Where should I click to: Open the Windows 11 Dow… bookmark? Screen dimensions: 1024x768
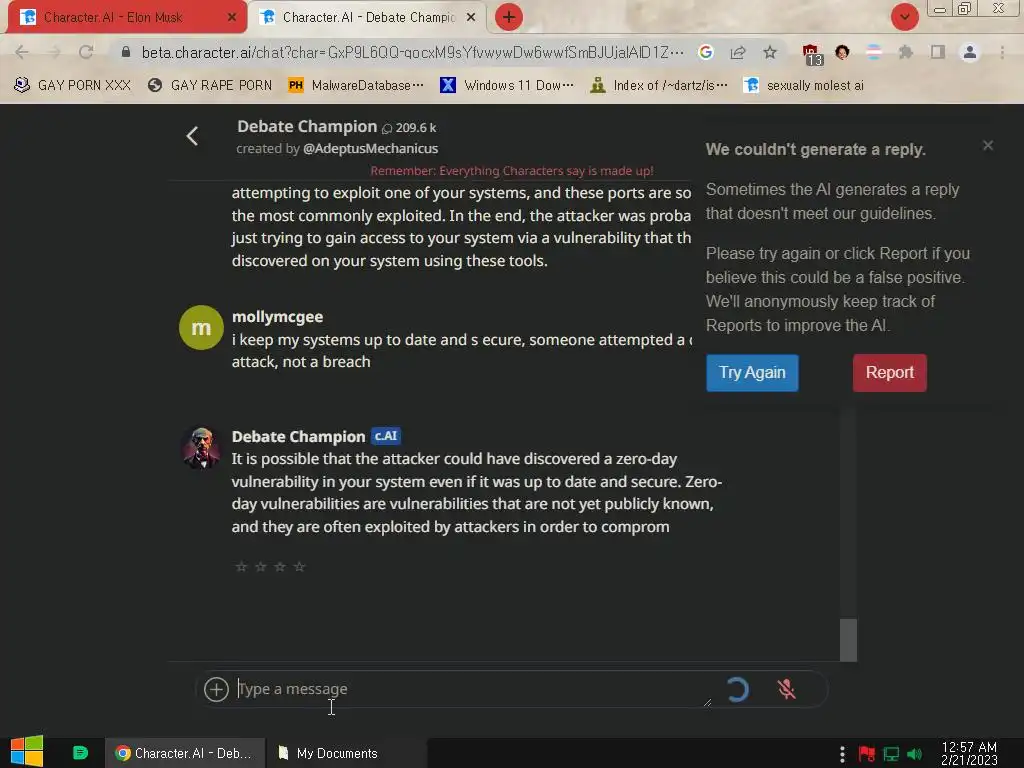pyautogui.click(x=507, y=86)
